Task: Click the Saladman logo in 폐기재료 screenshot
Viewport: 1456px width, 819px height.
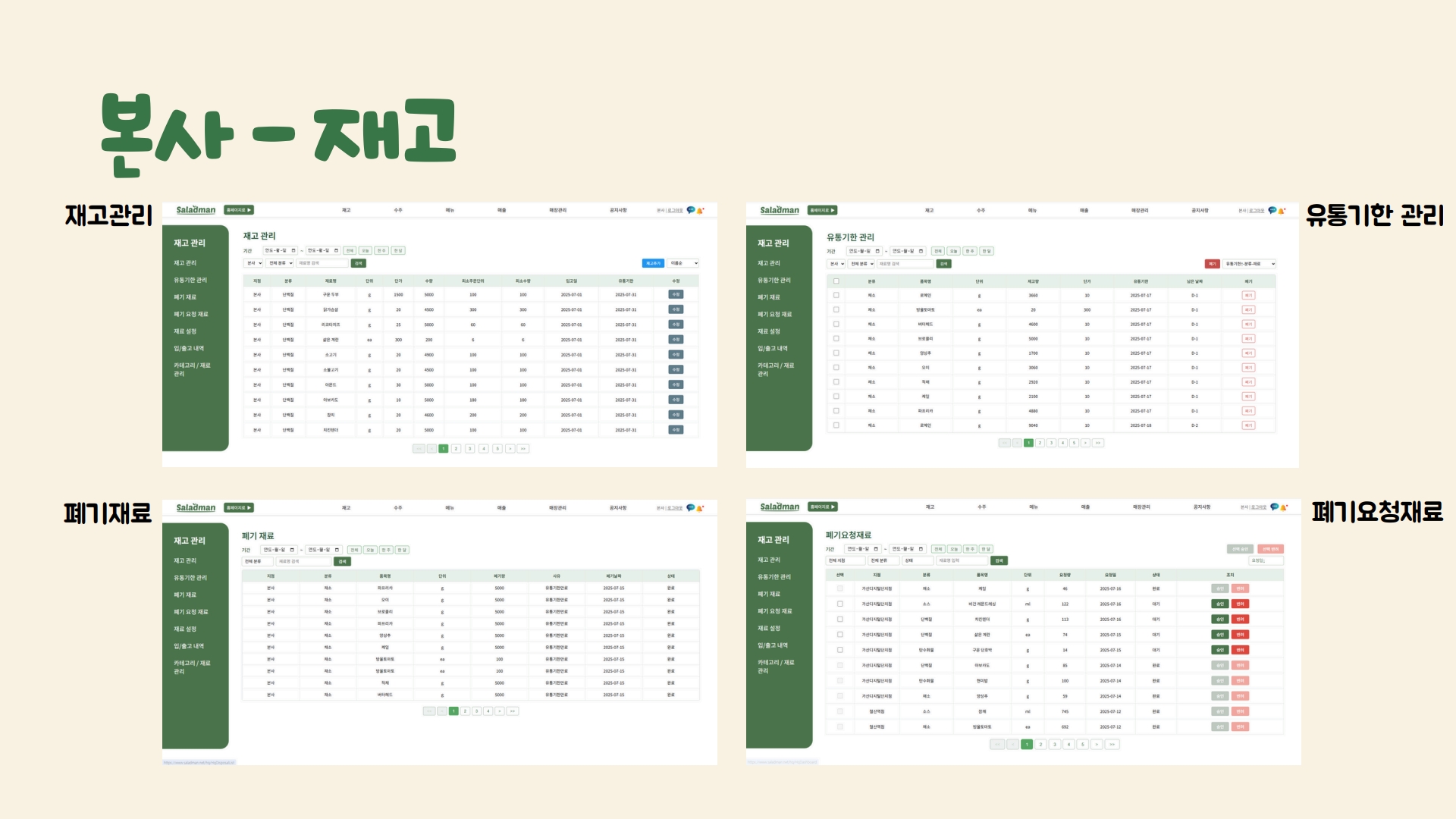Action: [196, 507]
